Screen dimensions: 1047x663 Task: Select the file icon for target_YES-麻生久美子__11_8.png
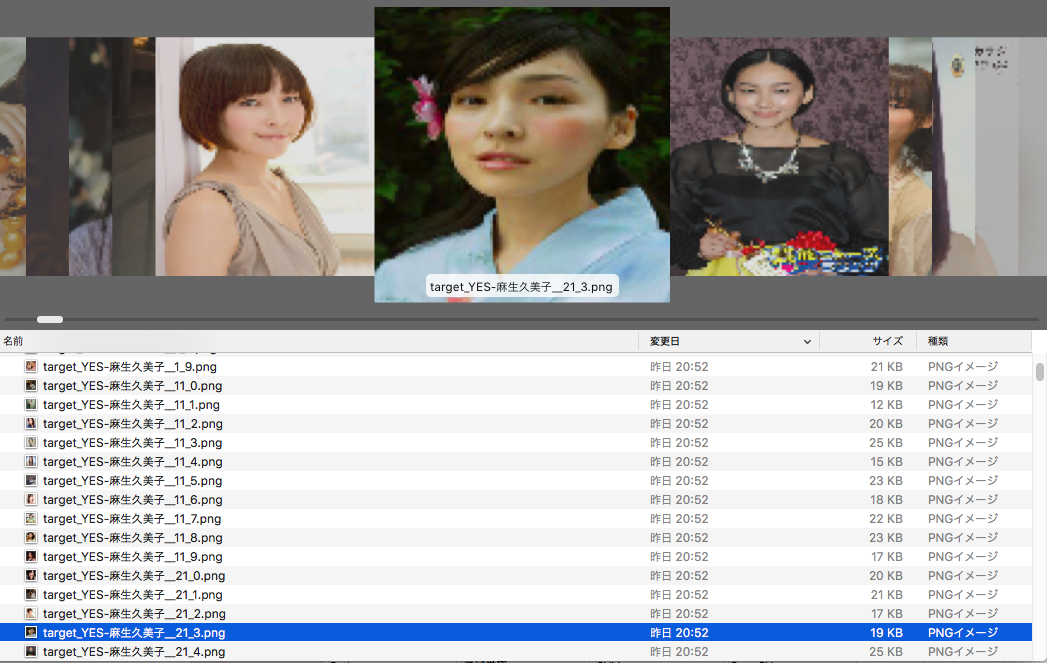31,538
